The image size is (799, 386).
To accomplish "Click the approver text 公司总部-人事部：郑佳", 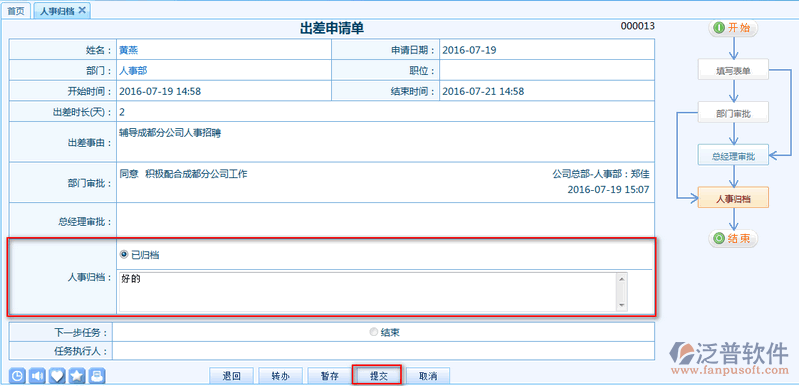I will [x=601, y=174].
